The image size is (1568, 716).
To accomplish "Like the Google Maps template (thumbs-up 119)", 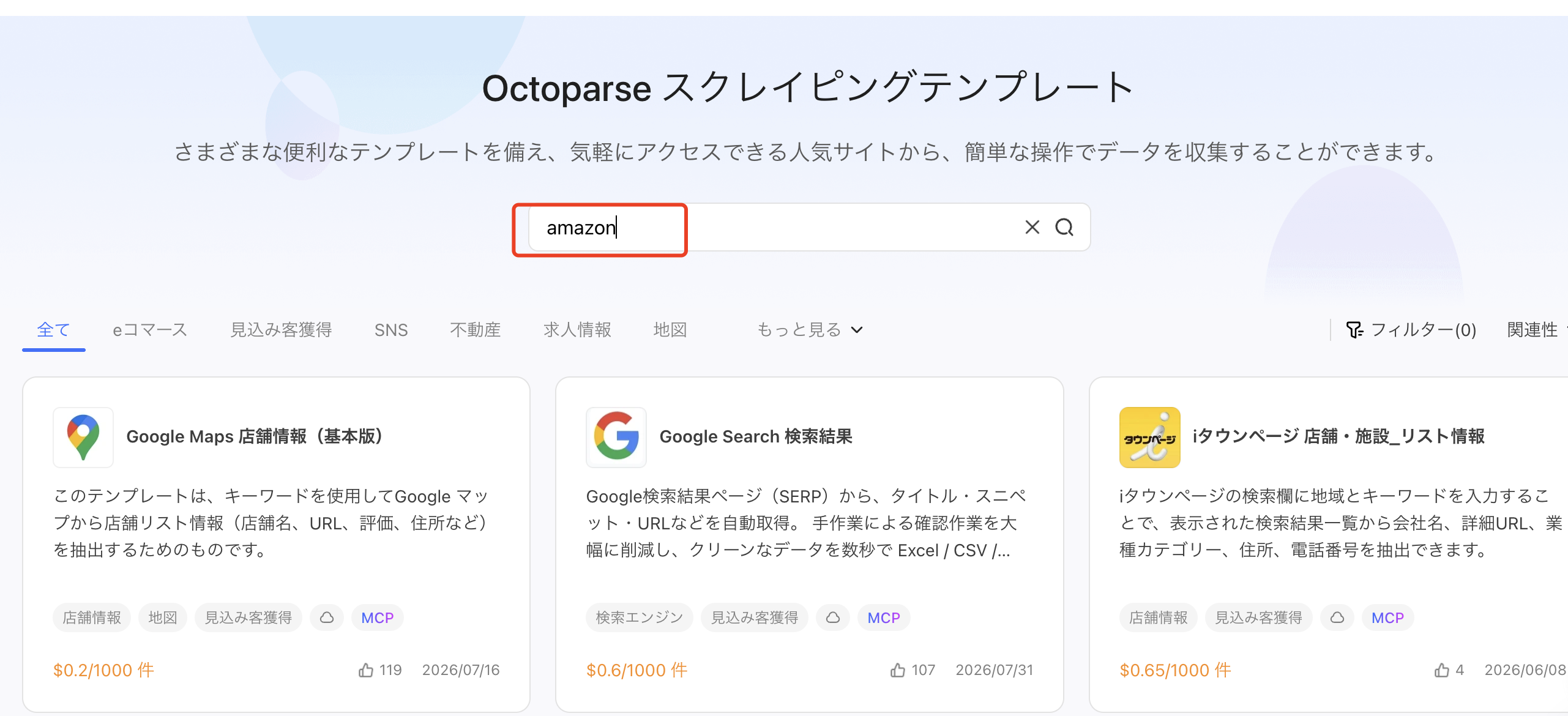I will coord(366,670).
